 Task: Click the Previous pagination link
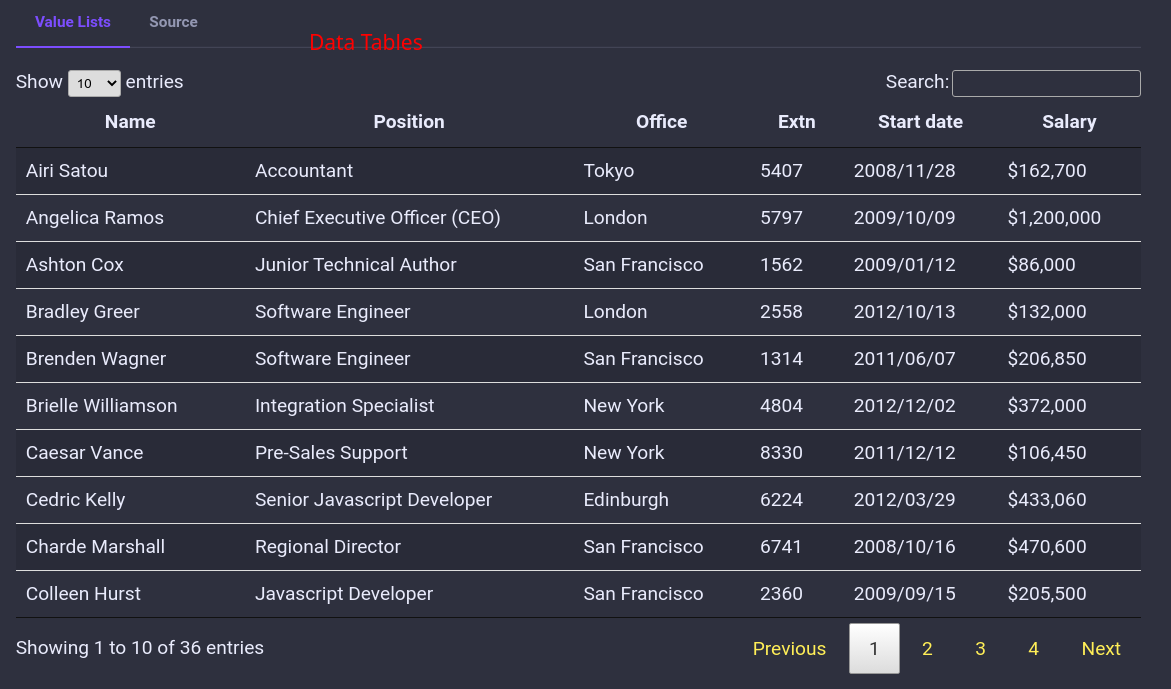[x=789, y=649]
